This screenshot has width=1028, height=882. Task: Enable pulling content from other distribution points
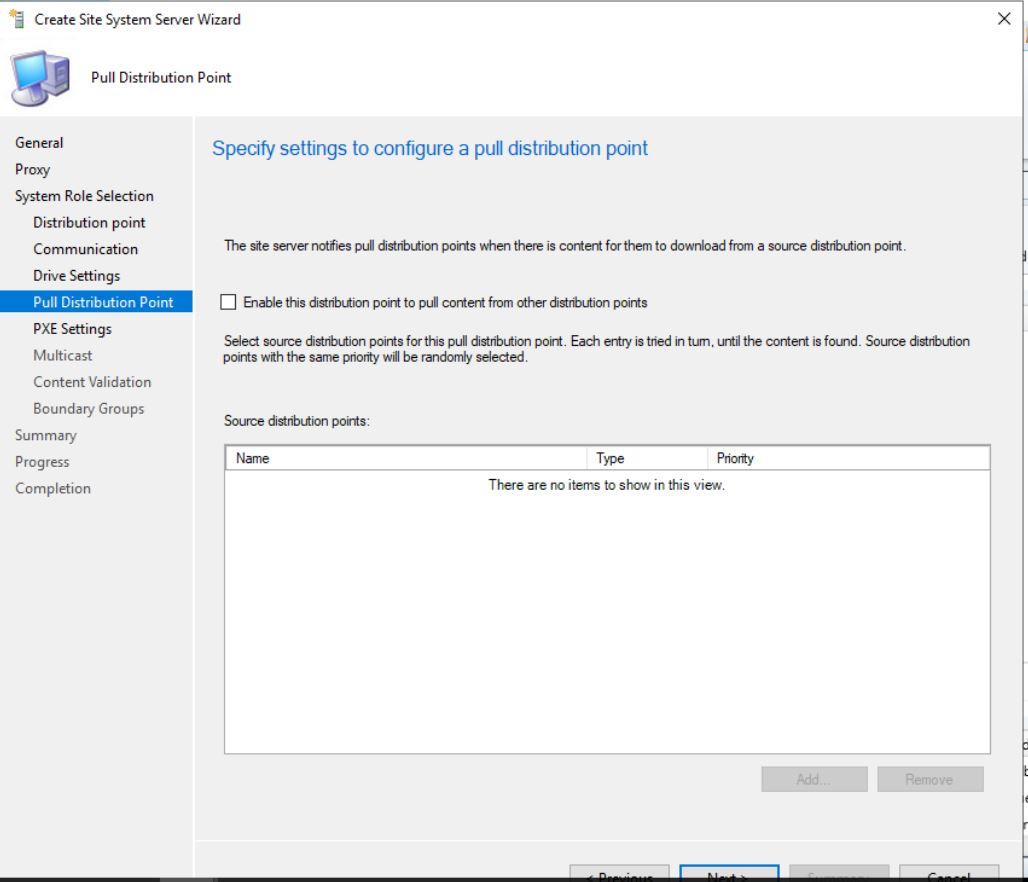(230, 302)
